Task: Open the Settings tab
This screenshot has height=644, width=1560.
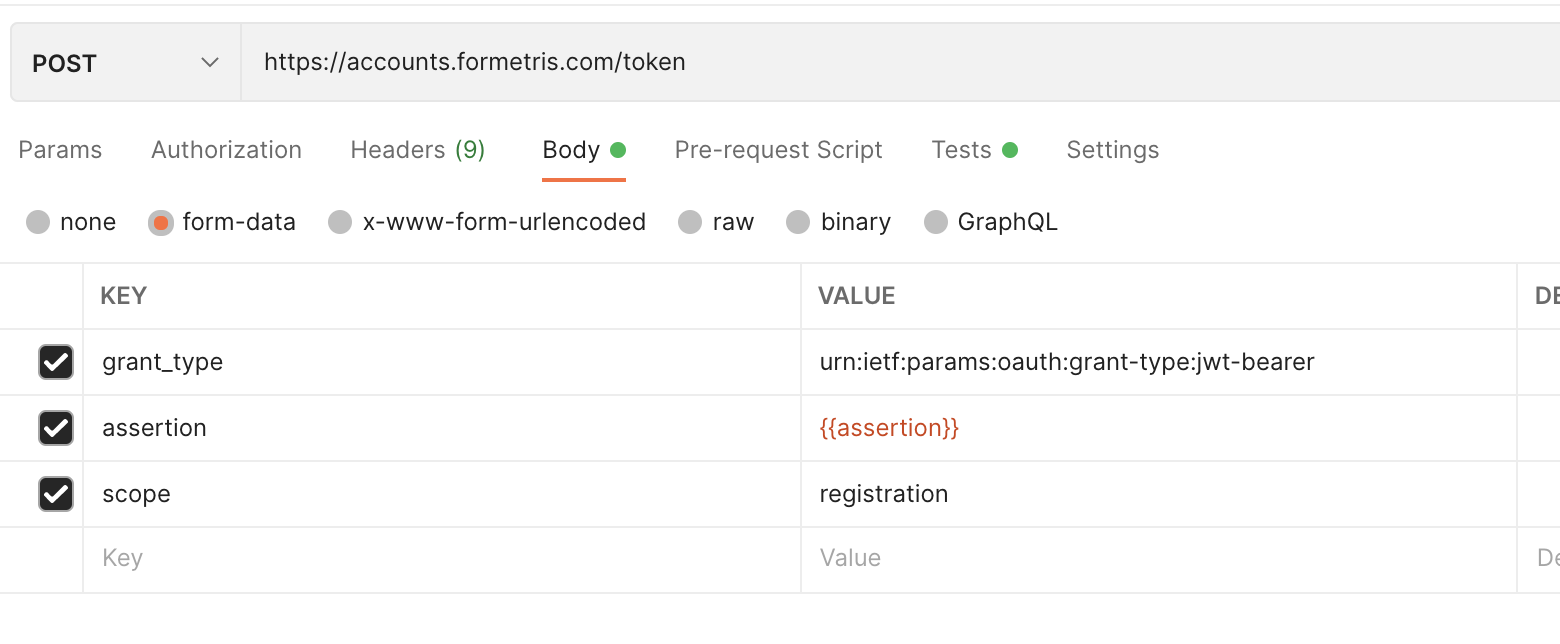Action: [x=1112, y=150]
